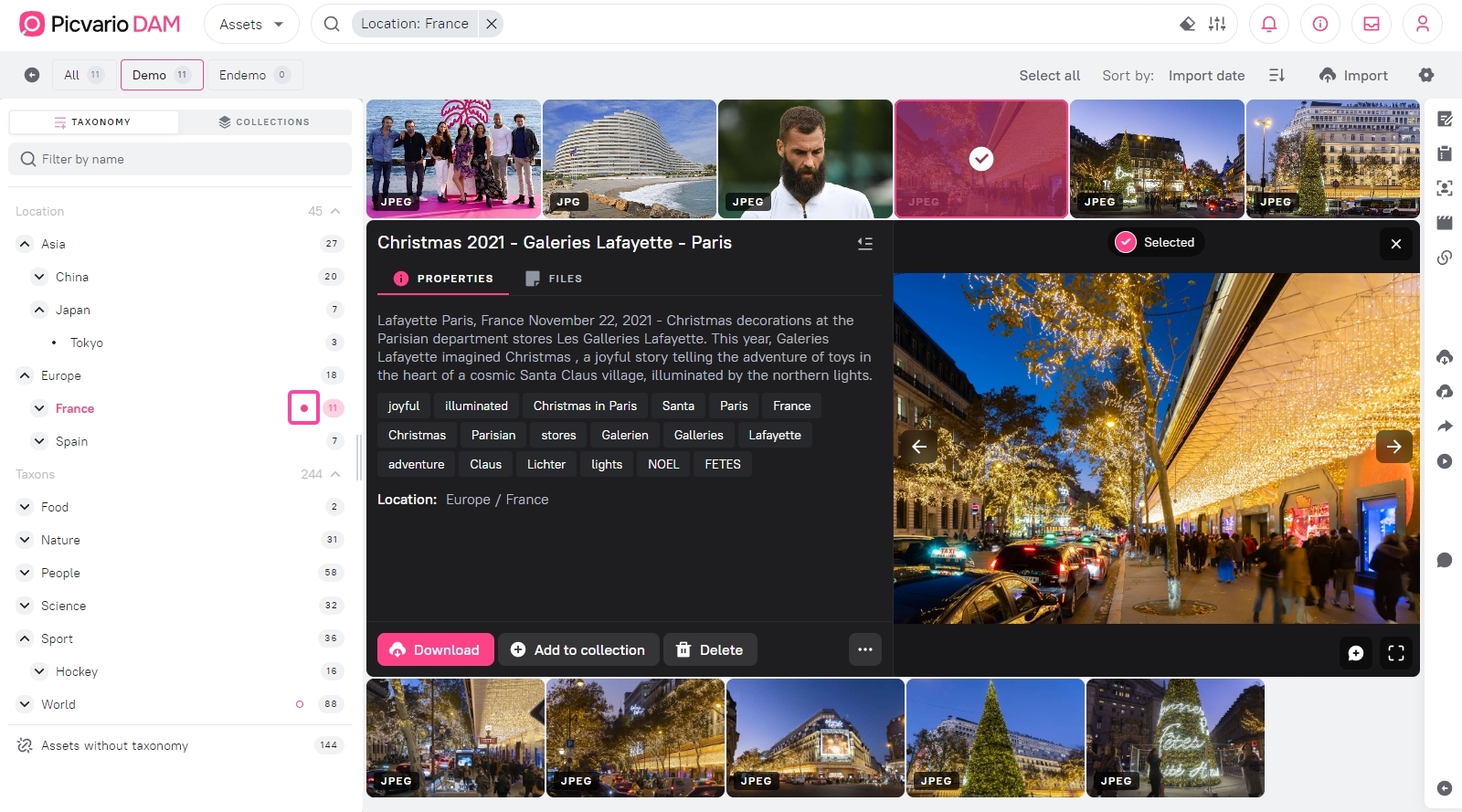Close the asset preview panel
Viewport: 1462px width, 812px height.
[1396, 244]
